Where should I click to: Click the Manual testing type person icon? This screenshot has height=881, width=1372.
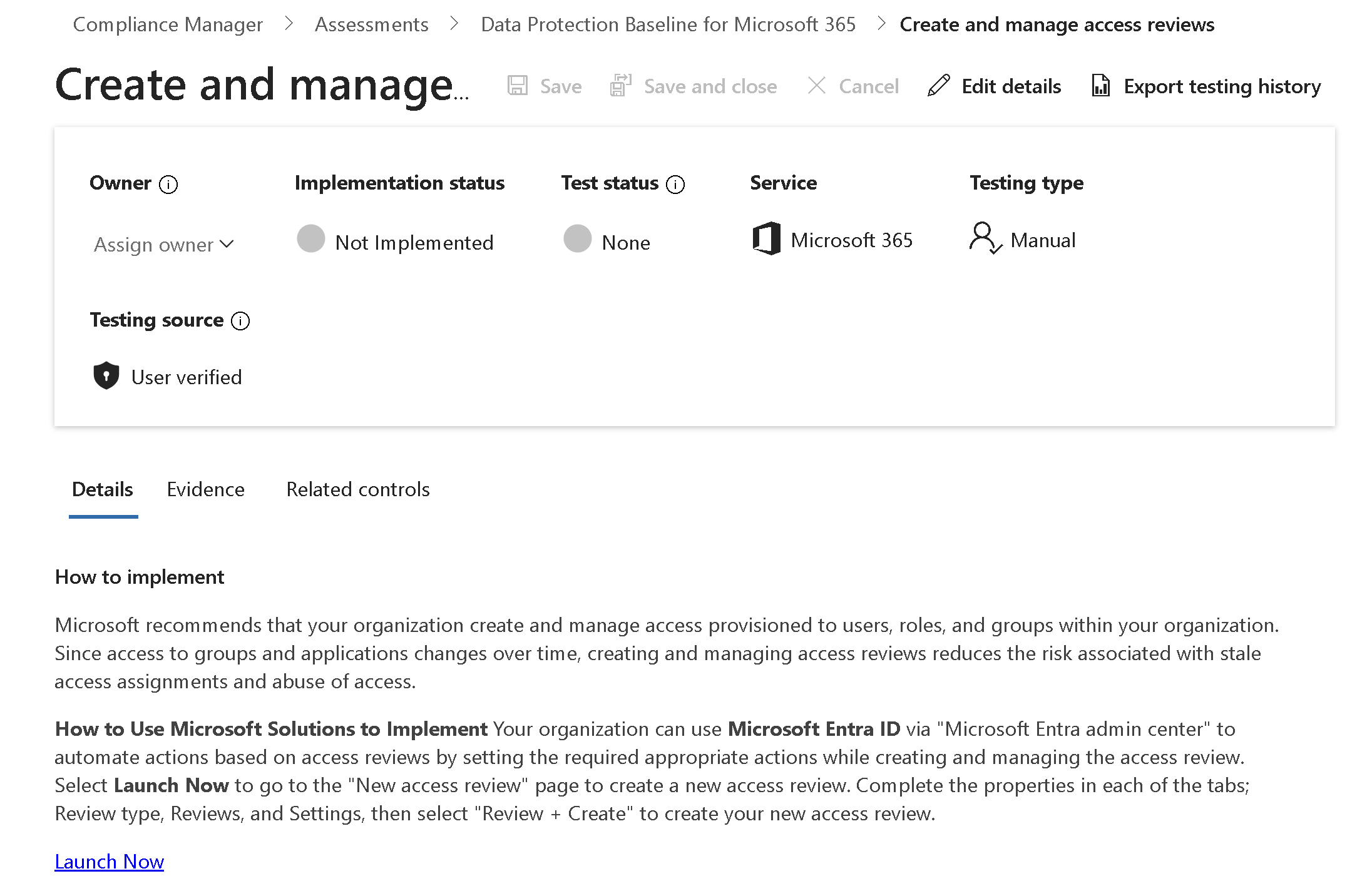point(985,238)
